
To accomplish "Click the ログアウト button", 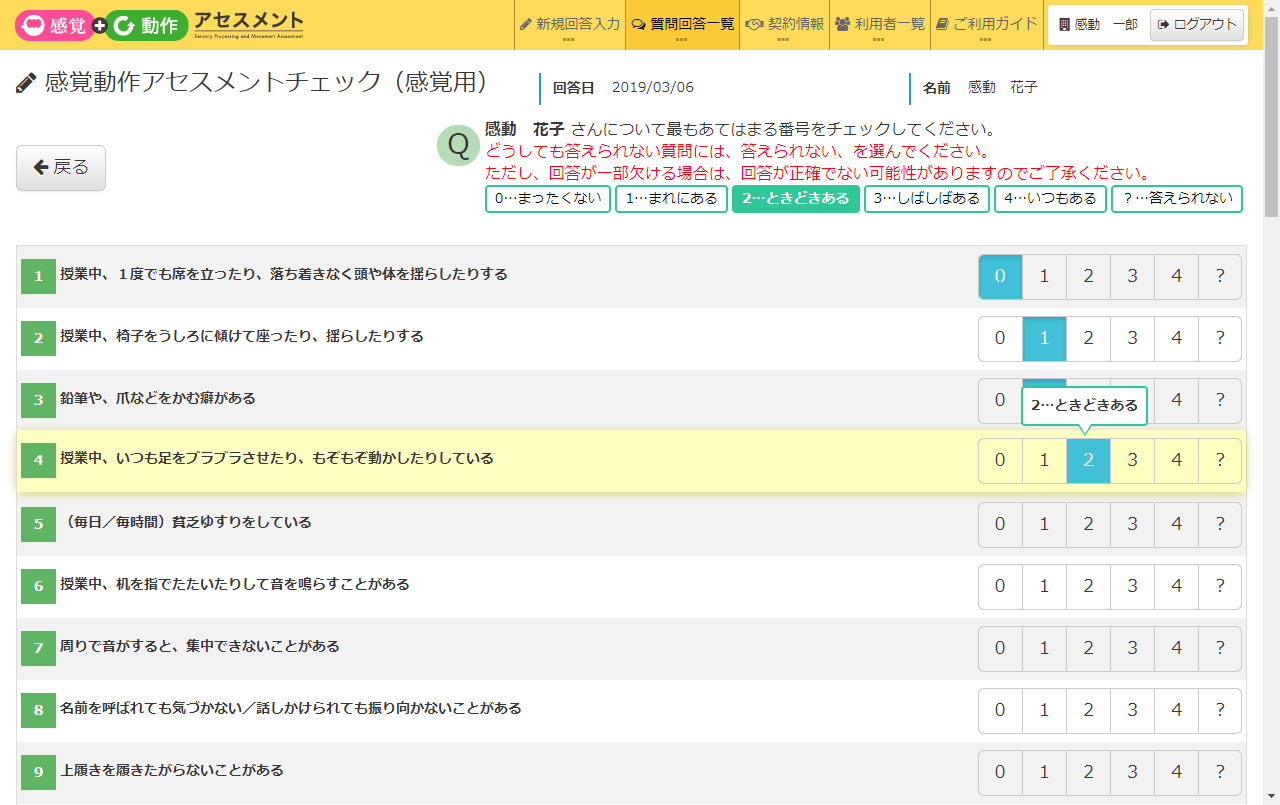I will point(1197,25).
